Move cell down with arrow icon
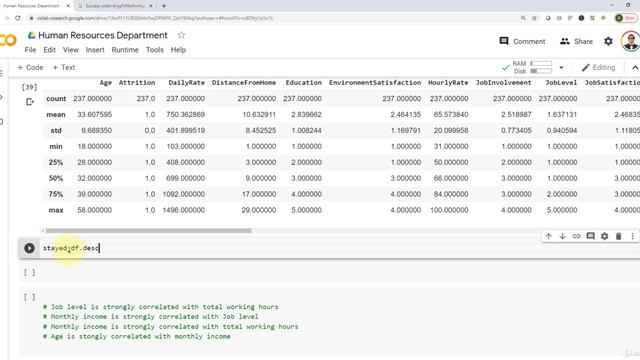The height and width of the screenshot is (360, 640). (562, 236)
